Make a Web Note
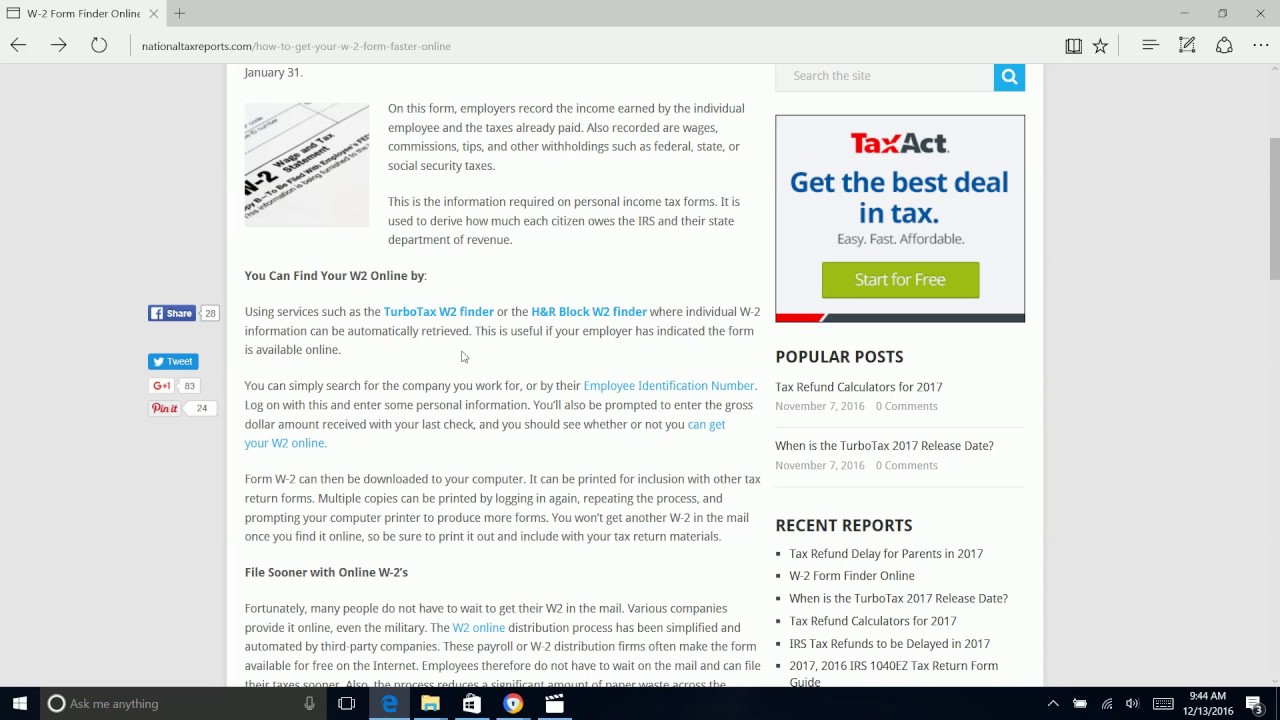 [1187, 45]
